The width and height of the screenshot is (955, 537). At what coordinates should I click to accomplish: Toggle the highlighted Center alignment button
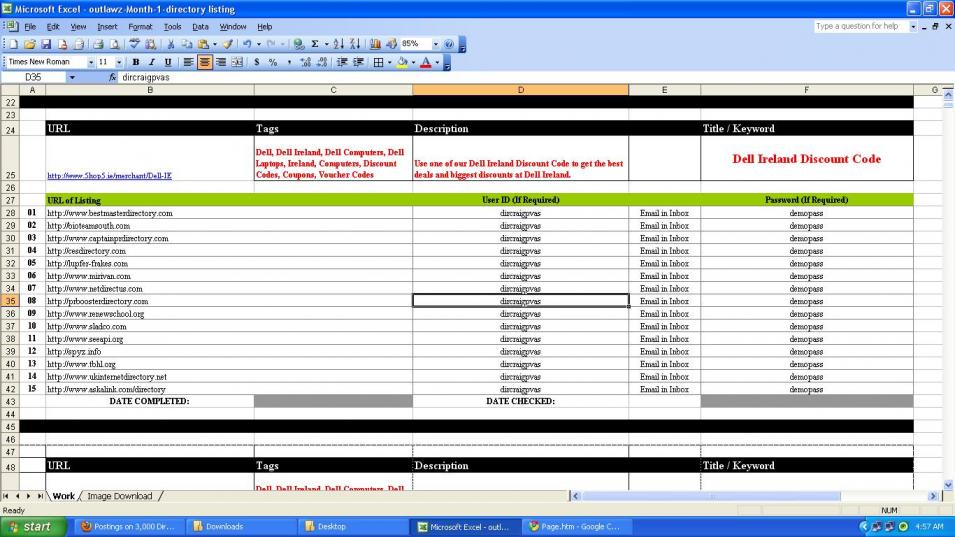205,62
